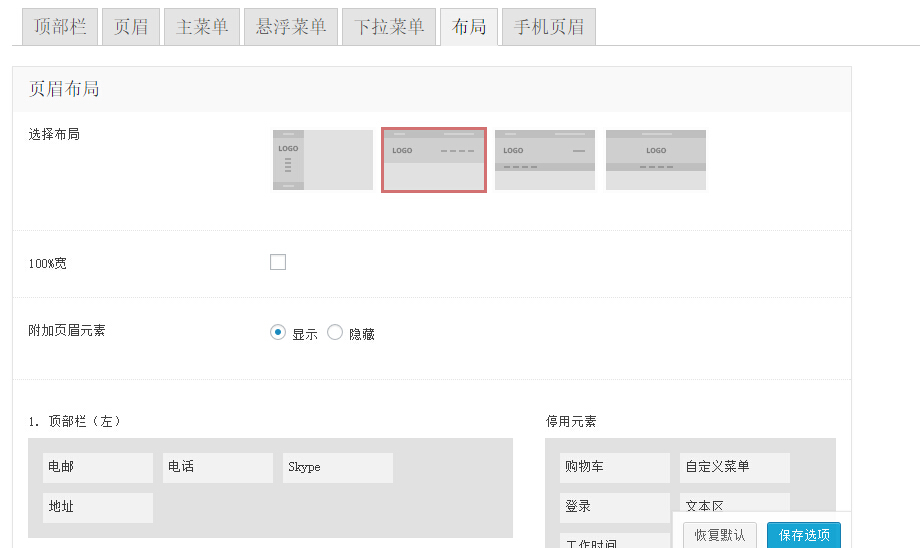Open the 手机页眉 tab

click(549, 27)
